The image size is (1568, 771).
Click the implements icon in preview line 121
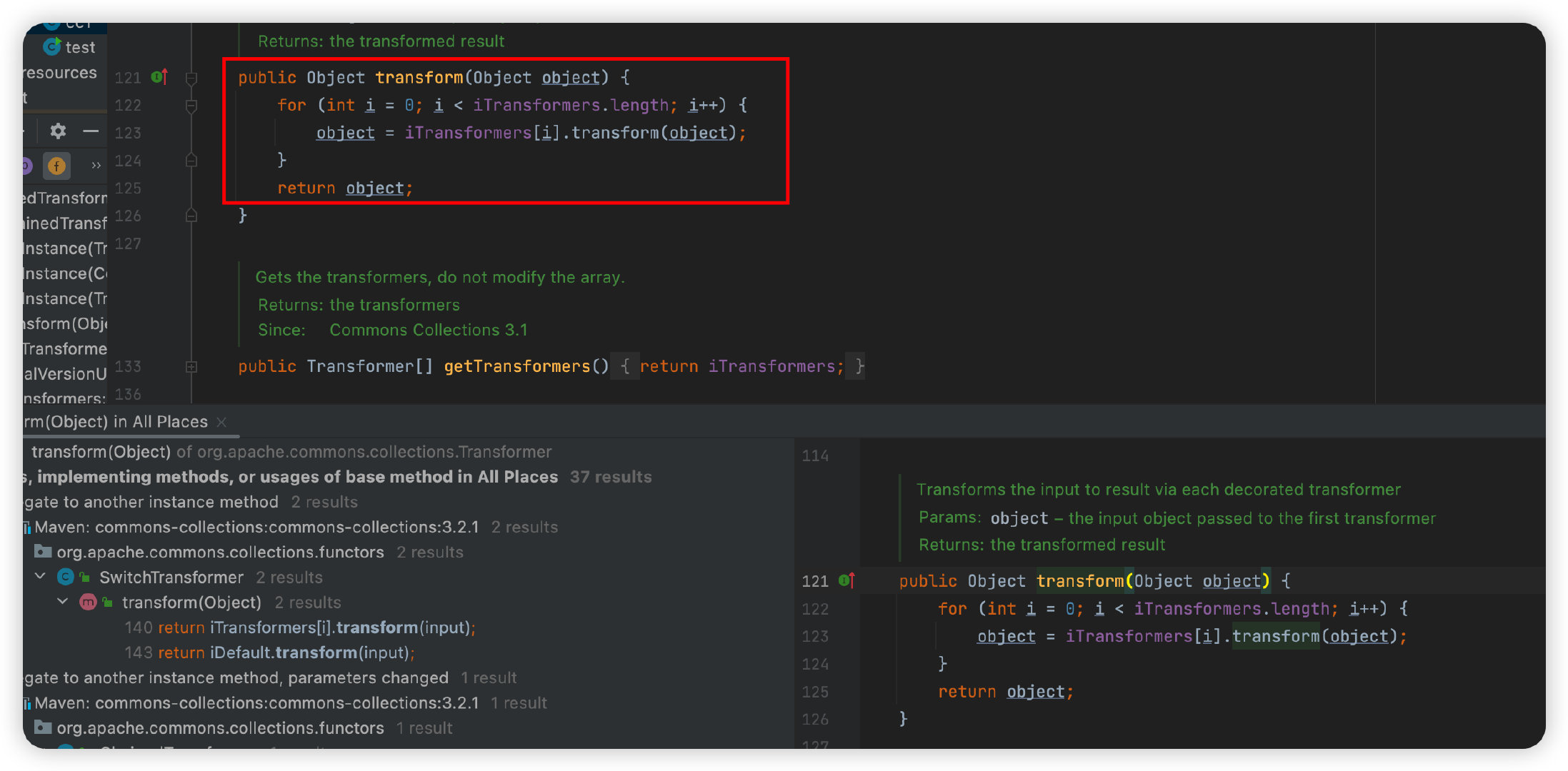[847, 580]
